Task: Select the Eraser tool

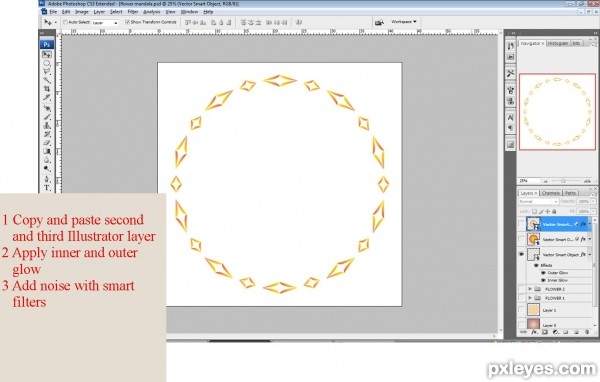Action: (x=47, y=143)
